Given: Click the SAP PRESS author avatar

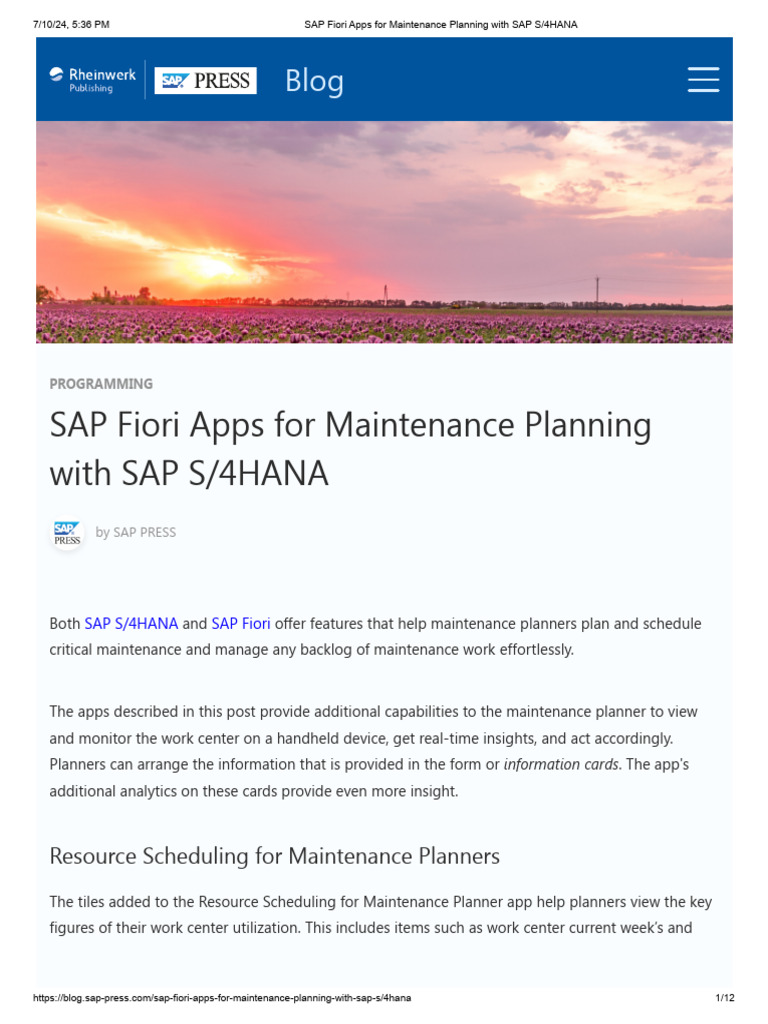Looking at the screenshot, I should (x=67, y=533).
